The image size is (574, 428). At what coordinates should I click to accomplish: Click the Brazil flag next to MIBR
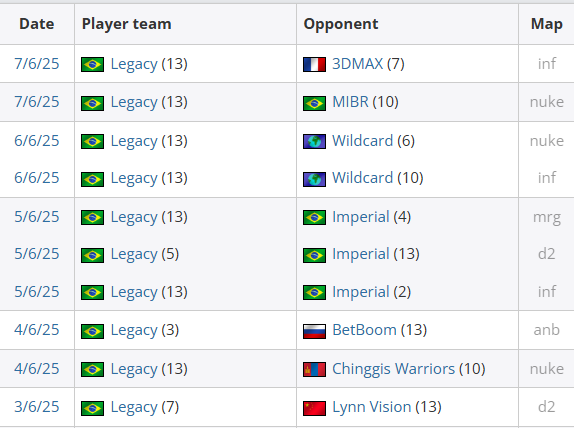(314, 103)
